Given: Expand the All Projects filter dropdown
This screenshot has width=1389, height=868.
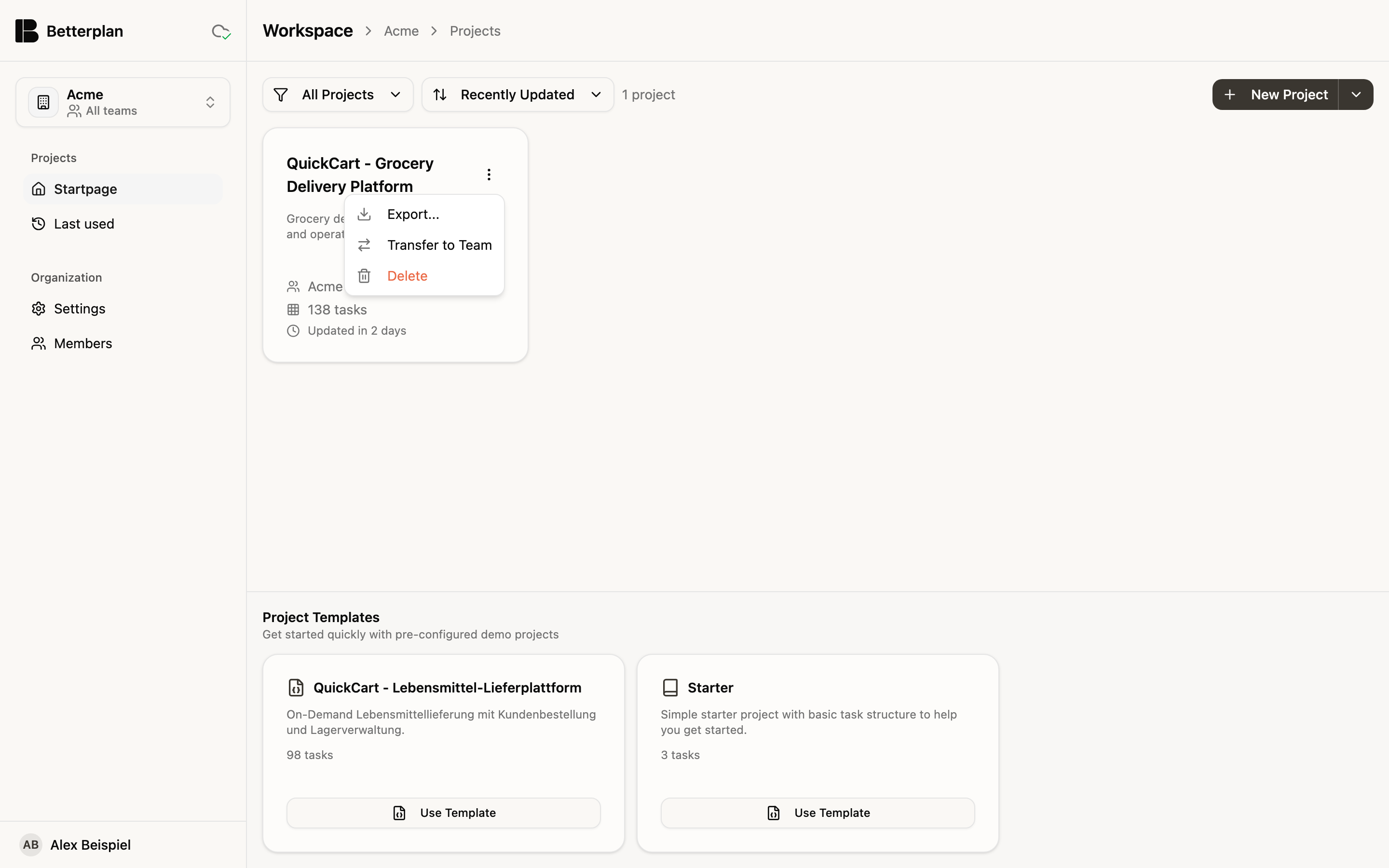Looking at the screenshot, I should [x=338, y=95].
